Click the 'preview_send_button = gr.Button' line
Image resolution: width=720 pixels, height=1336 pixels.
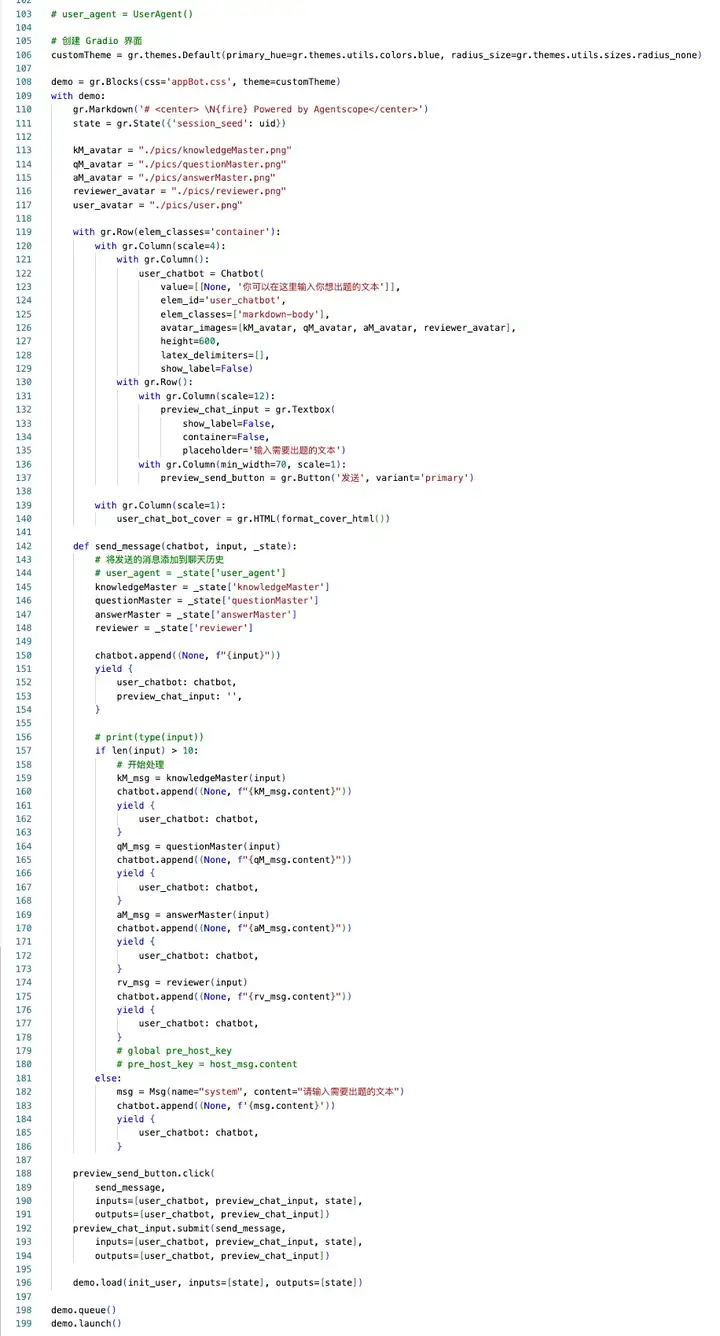pos(317,477)
